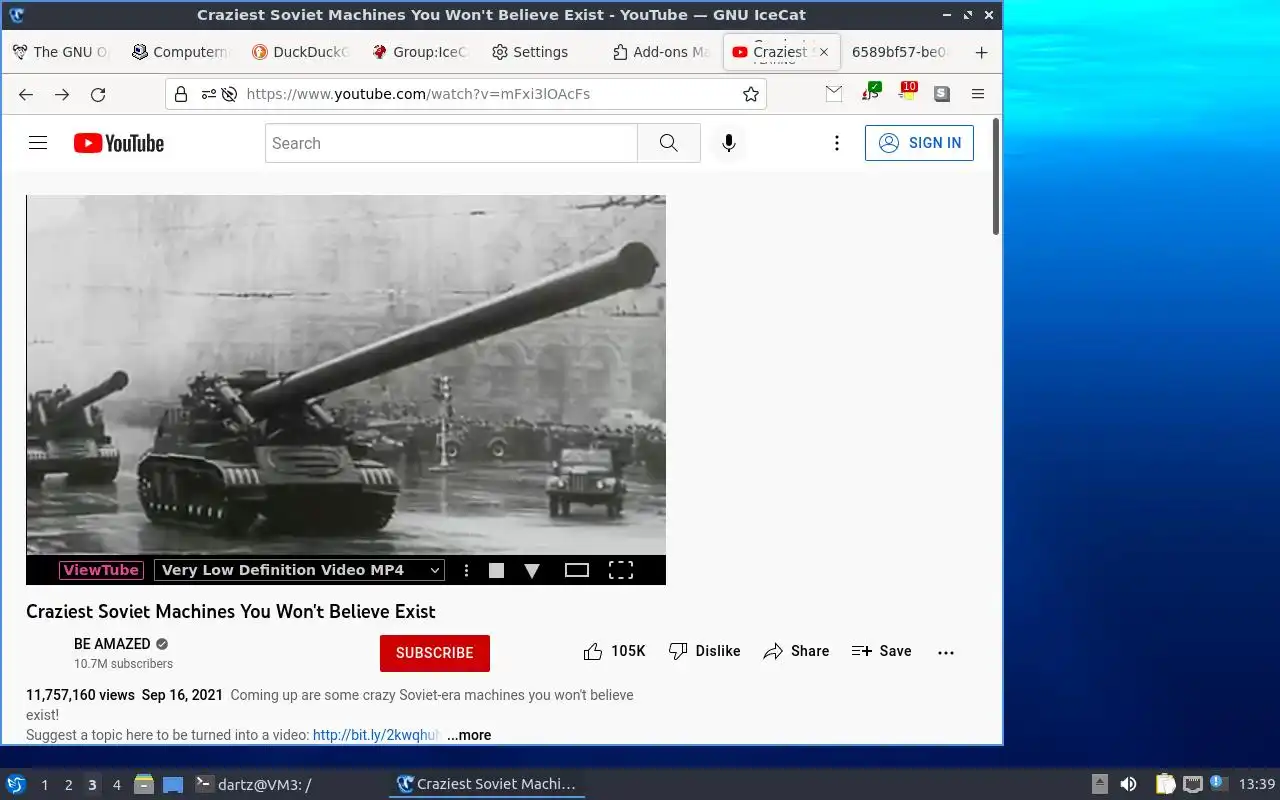This screenshot has height=800, width=1280.
Task: Open more actions ellipsis beside Save
Action: pos(946,652)
